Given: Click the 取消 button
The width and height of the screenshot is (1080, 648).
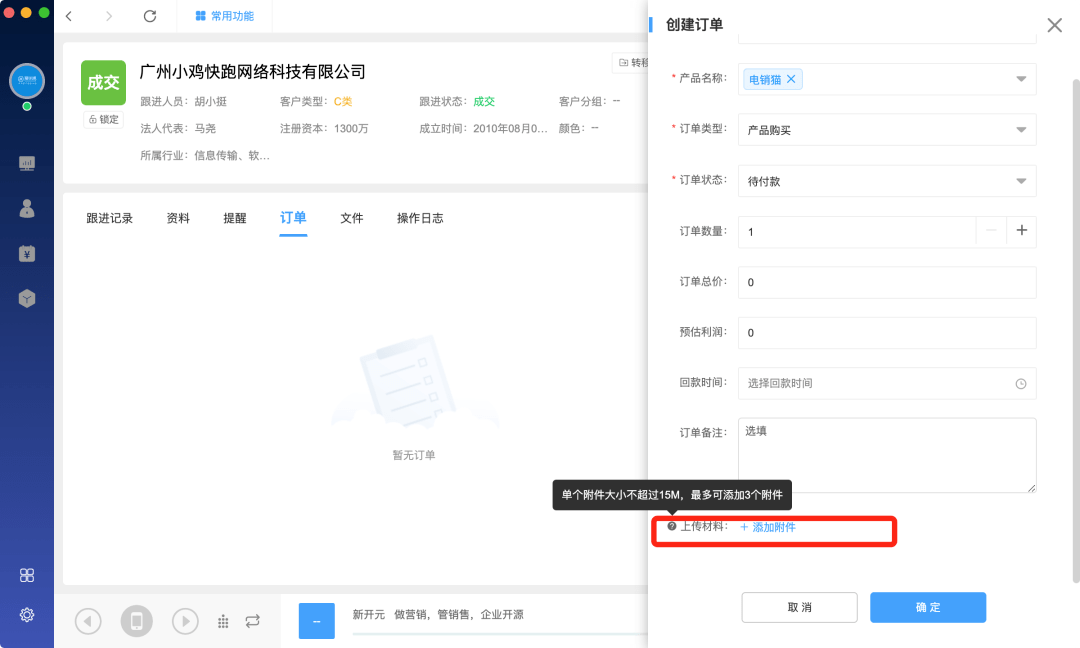Looking at the screenshot, I should coord(799,607).
